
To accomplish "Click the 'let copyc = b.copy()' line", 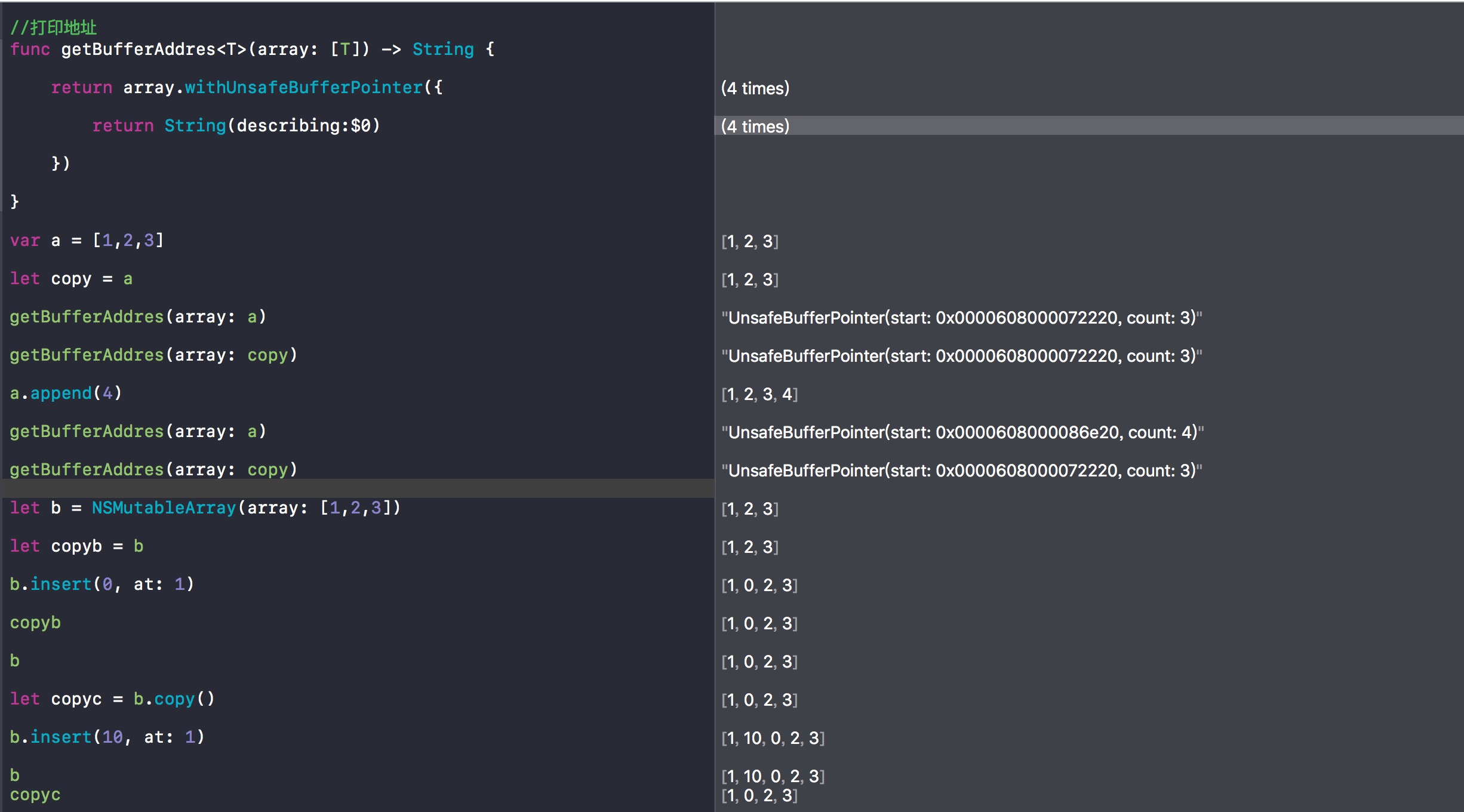I will pyautogui.click(x=112, y=699).
